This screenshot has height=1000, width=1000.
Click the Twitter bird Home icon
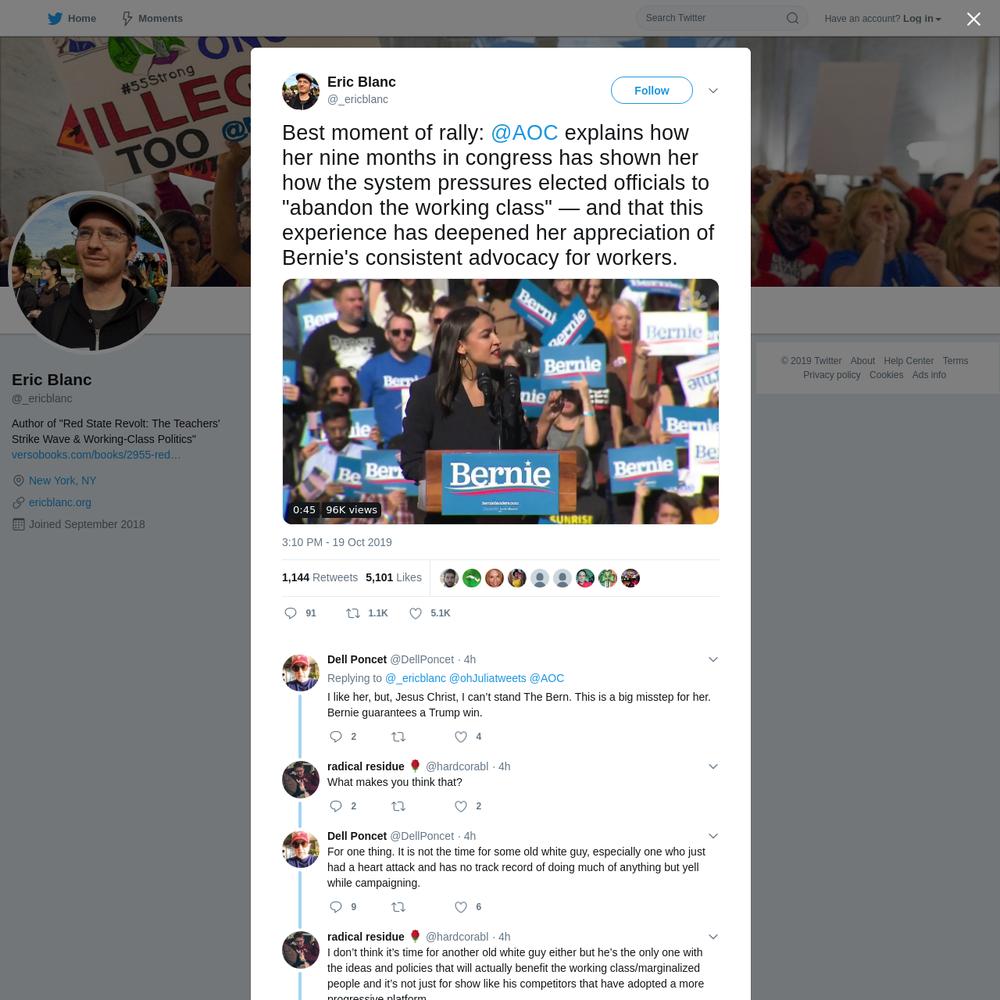[55, 18]
